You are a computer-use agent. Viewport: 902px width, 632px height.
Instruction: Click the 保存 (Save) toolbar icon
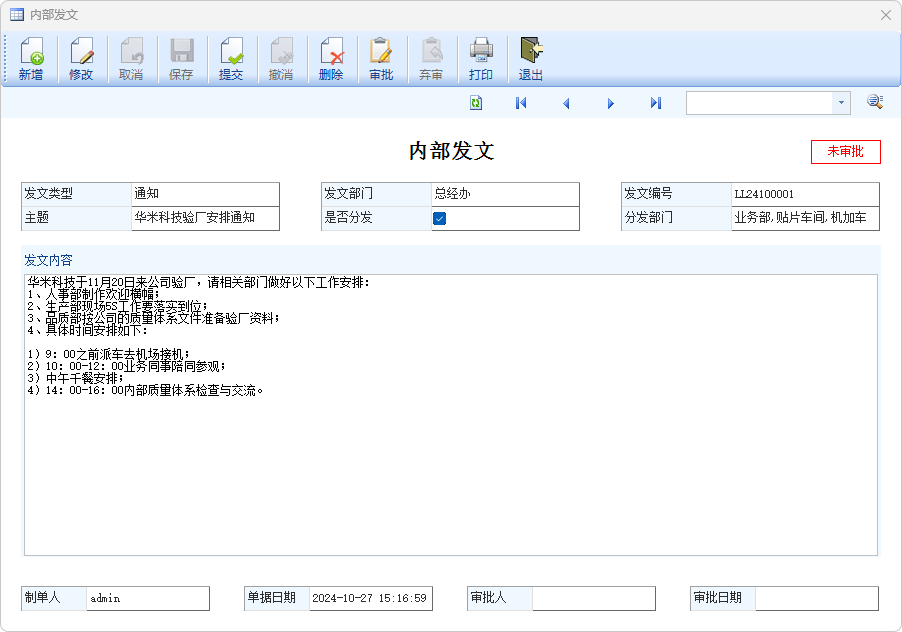coord(181,59)
